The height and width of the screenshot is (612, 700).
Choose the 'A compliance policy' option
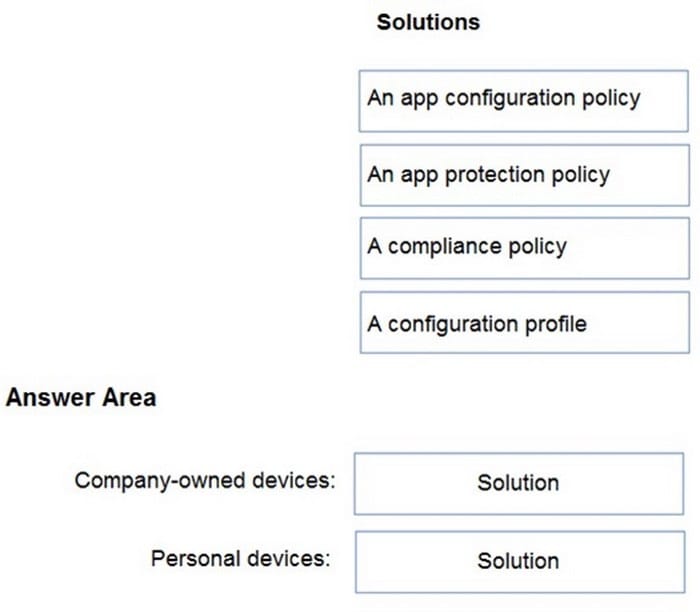tap(525, 248)
